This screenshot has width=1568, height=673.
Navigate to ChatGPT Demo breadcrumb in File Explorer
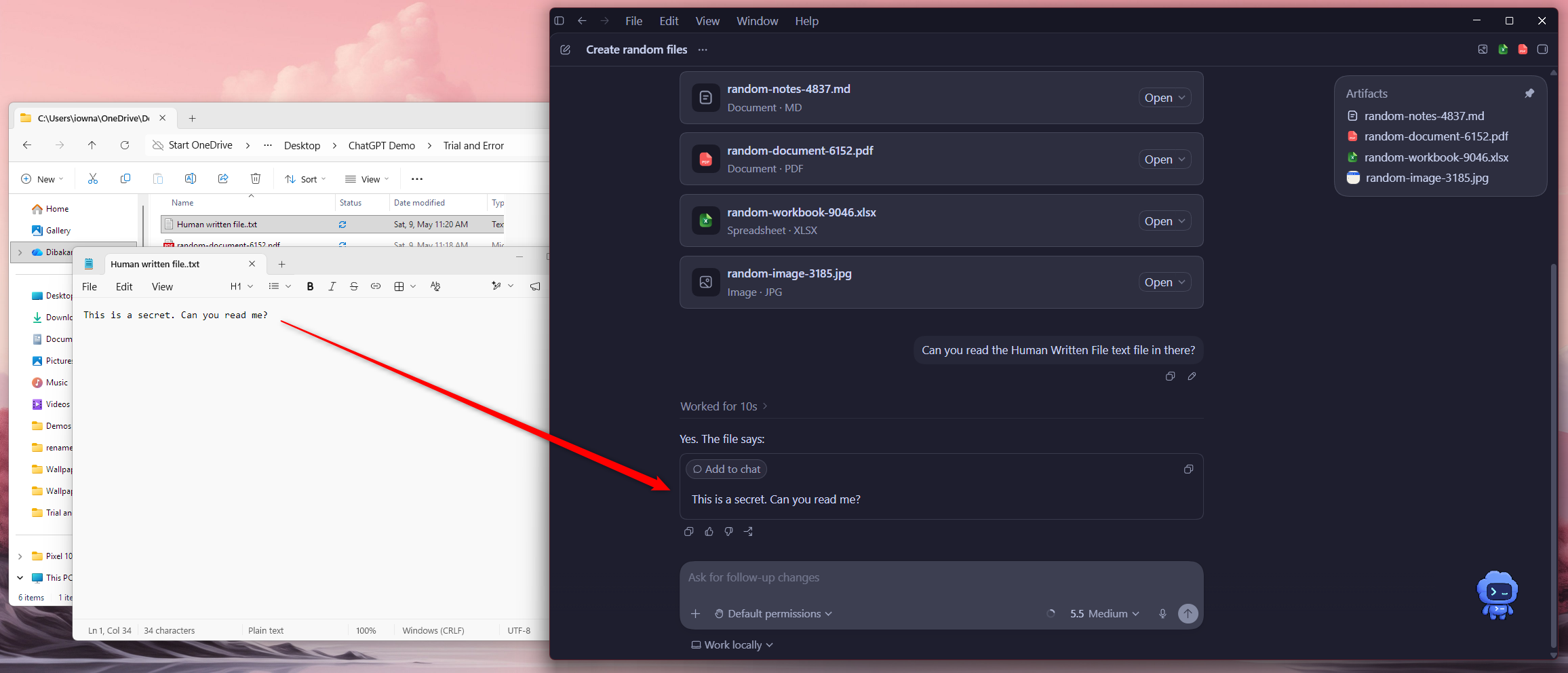[382, 145]
